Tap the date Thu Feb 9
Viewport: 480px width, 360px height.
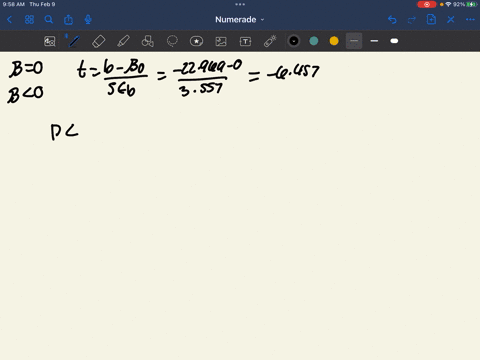(x=42, y=4)
